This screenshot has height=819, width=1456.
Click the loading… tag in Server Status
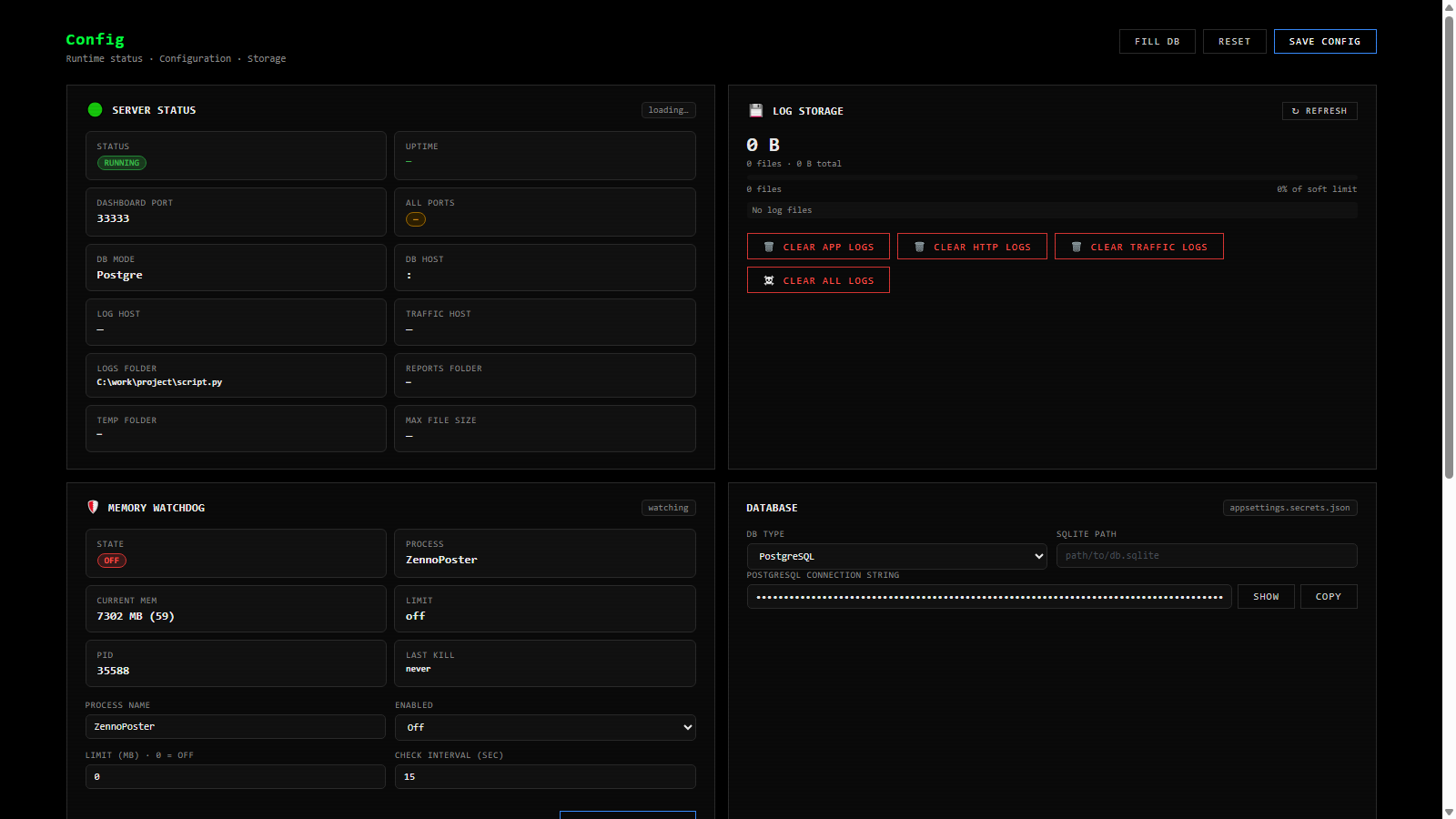click(x=669, y=110)
